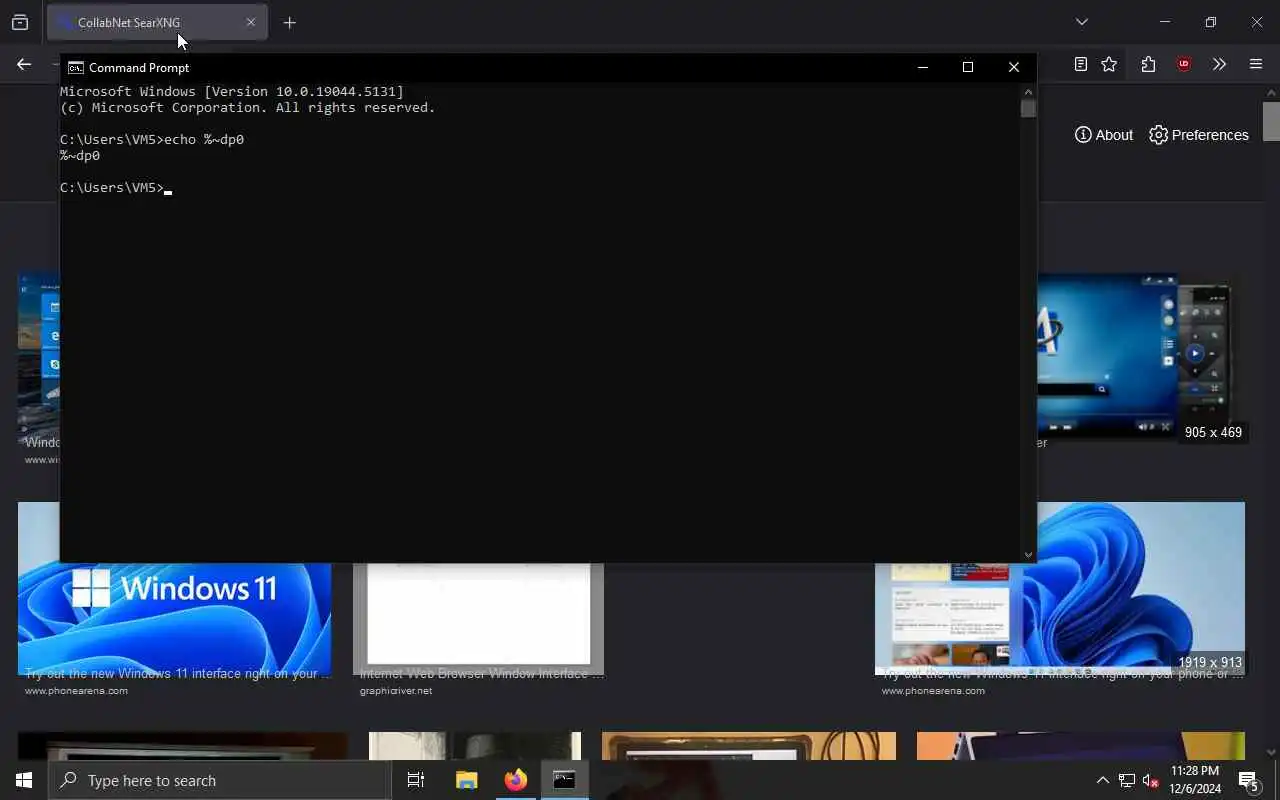Viewport: 1280px width, 800px height.
Task: Open Firefox application hamburger menu
Action: [x=1256, y=64]
